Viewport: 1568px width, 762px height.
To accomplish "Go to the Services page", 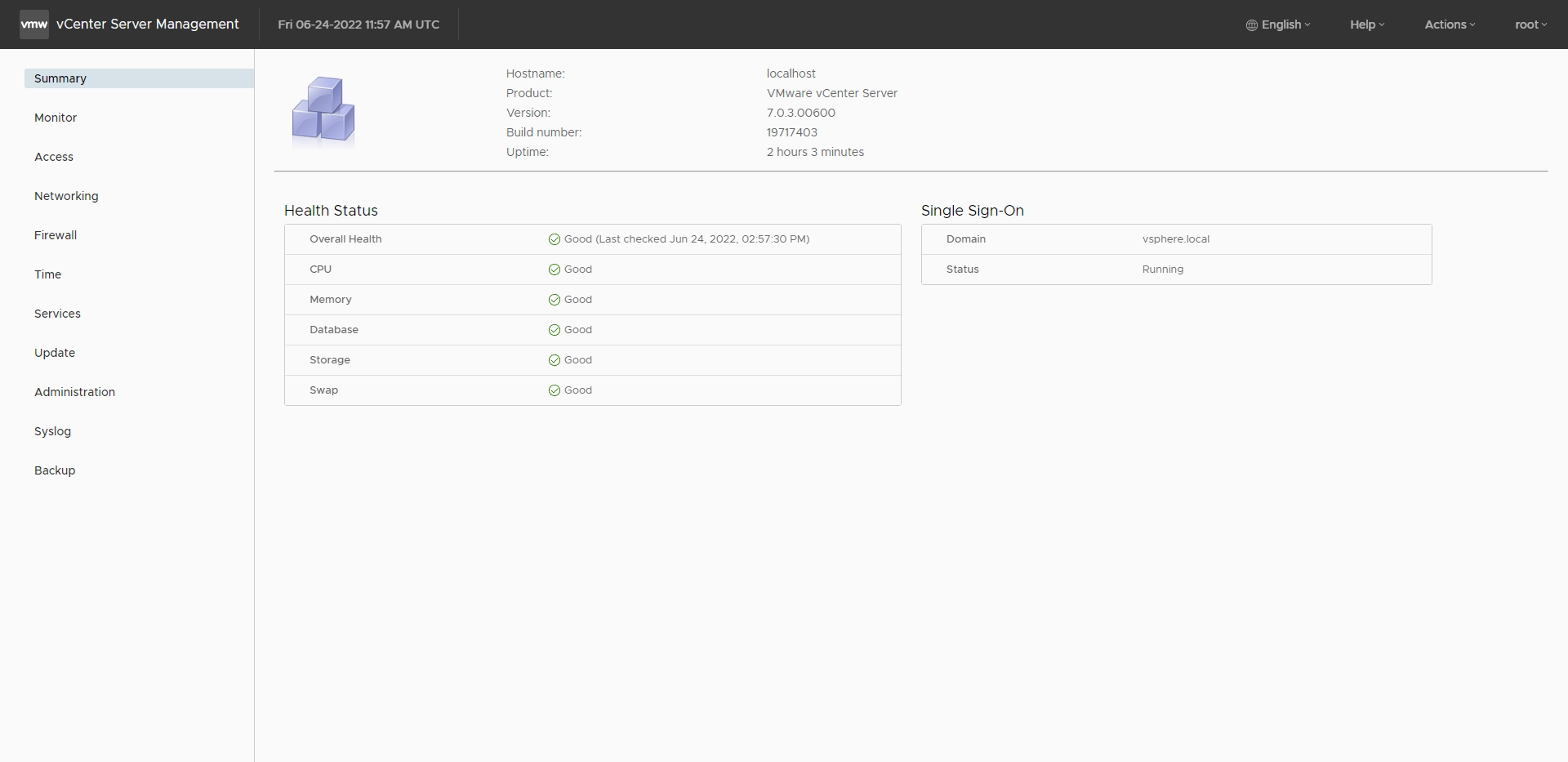I will tap(57, 314).
